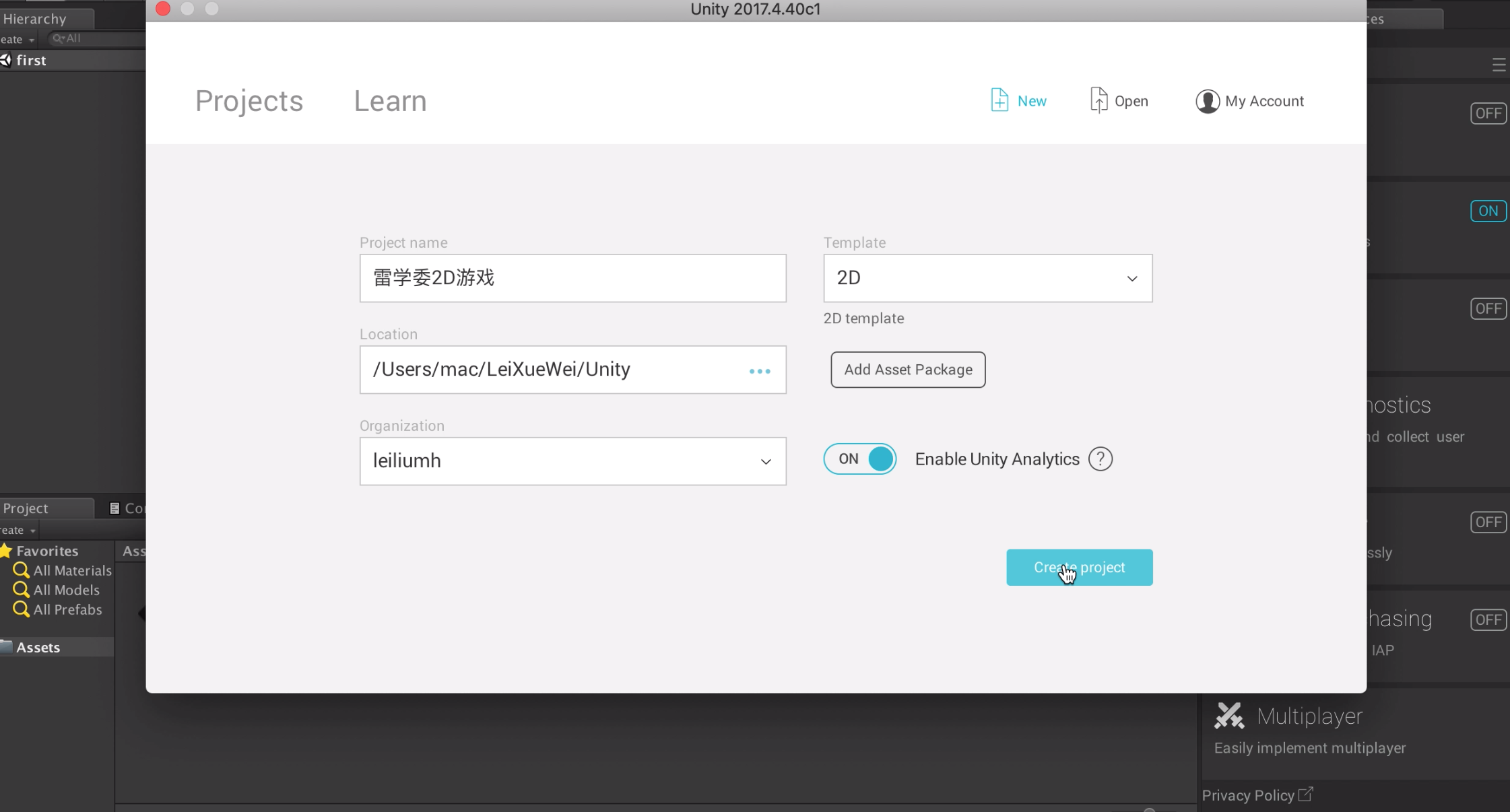Click the Add Asset Package button
Image resolution: width=1510 pixels, height=812 pixels.
click(908, 370)
